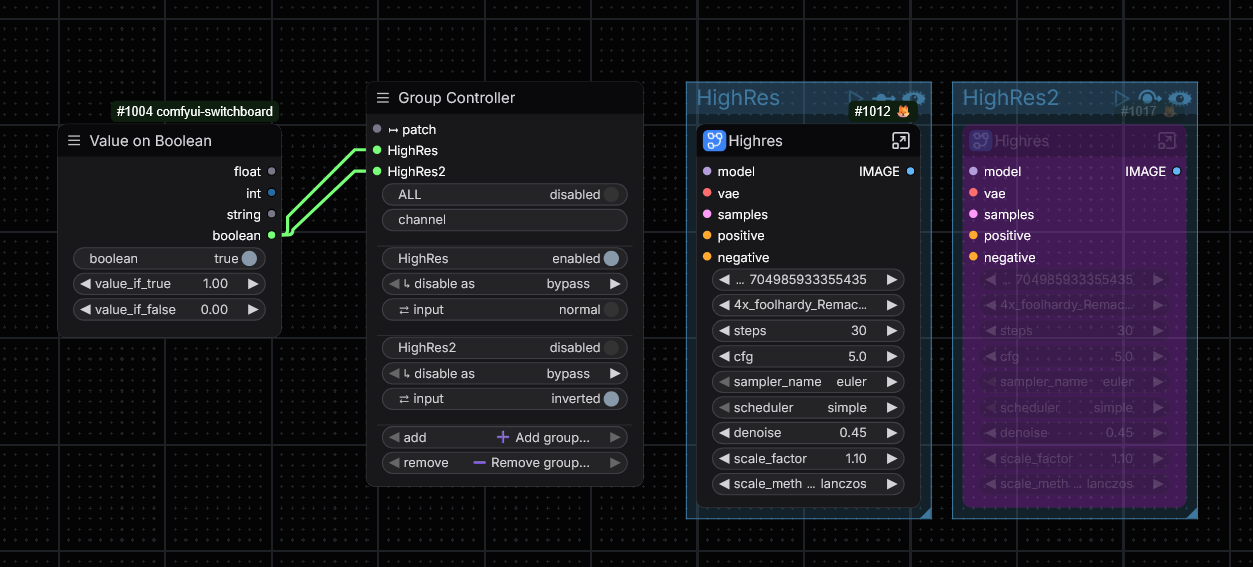Viewport: 1253px width, 567px height.
Task: Click the HighRes green input socket on Group Controller
Action: pyautogui.click(x=377, y=150)
